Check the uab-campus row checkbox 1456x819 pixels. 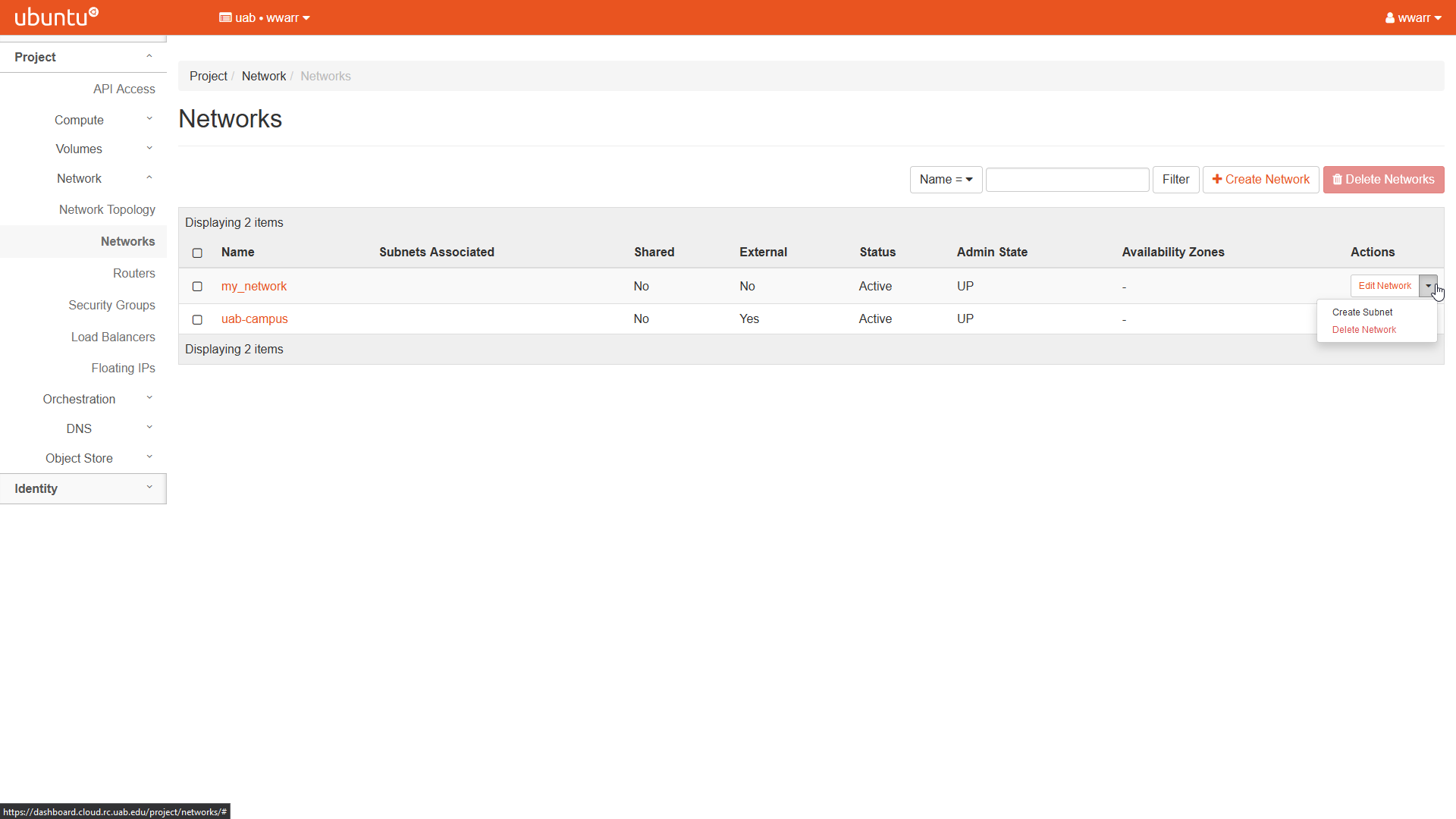[197, 319]
